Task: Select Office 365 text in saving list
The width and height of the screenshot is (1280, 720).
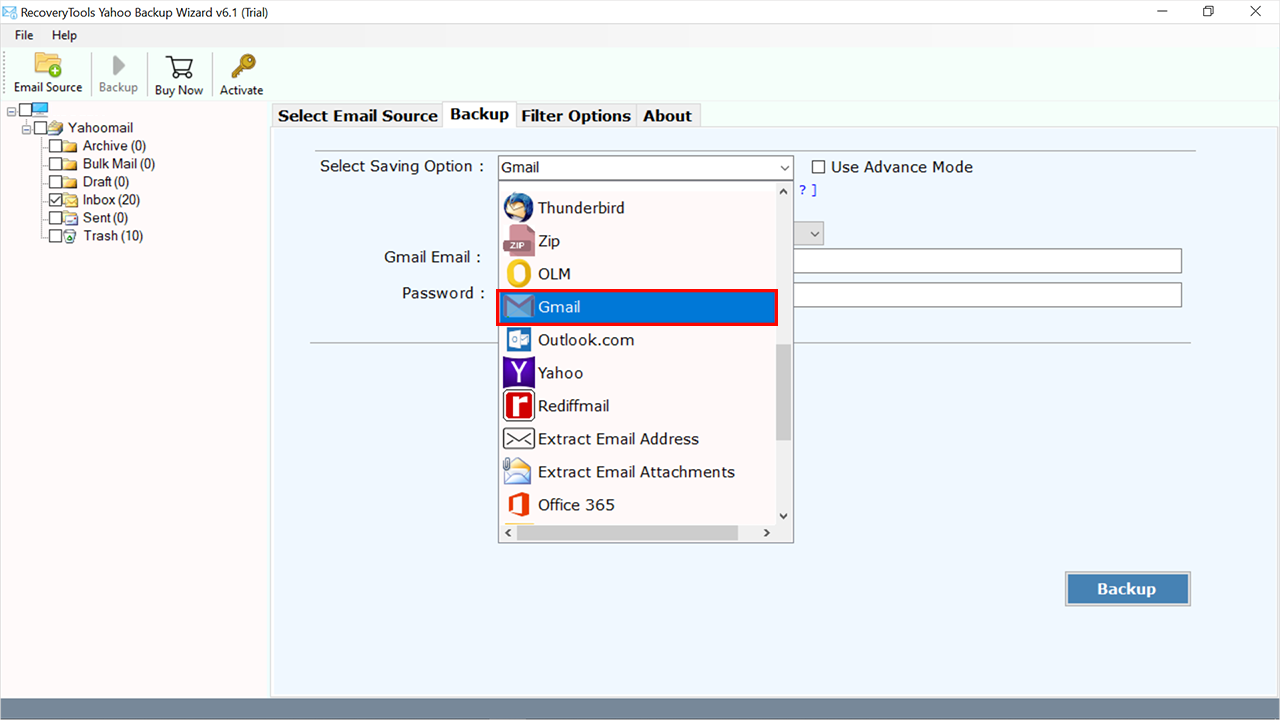Action: (x=576, y=505)
